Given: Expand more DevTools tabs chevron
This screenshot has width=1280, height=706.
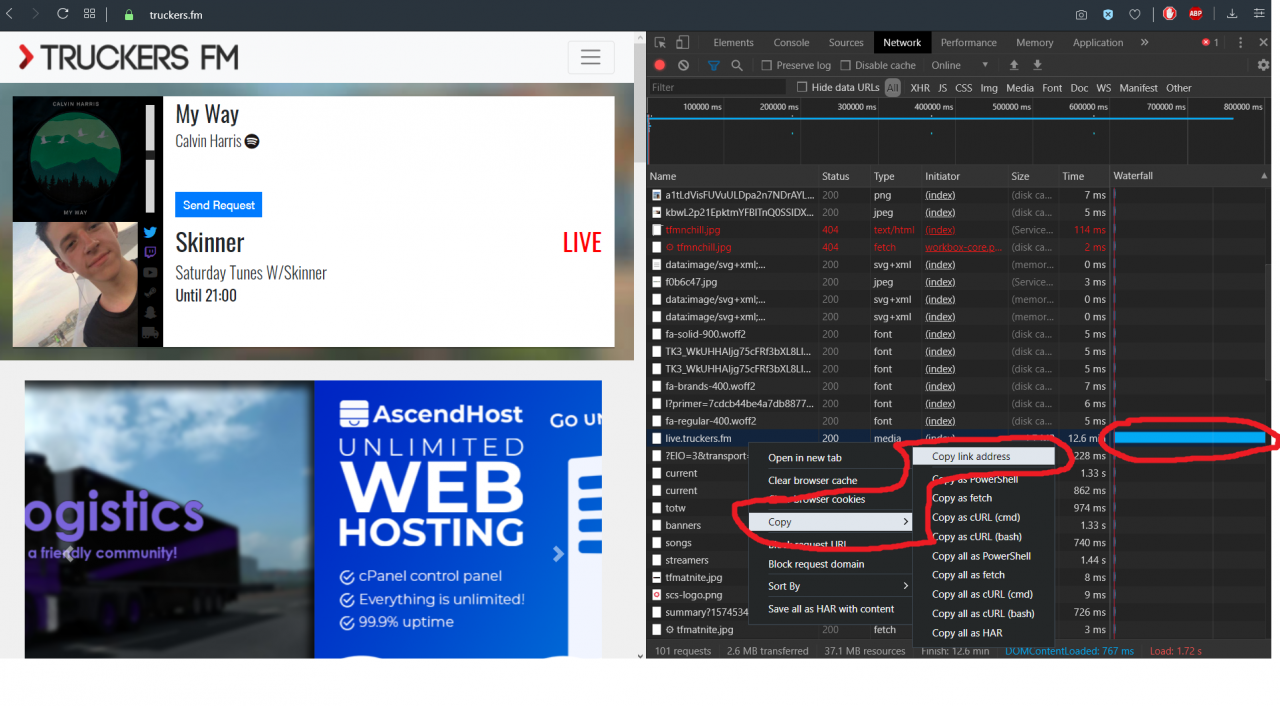Looking at the screenshot, I should tap(1144, 43).
